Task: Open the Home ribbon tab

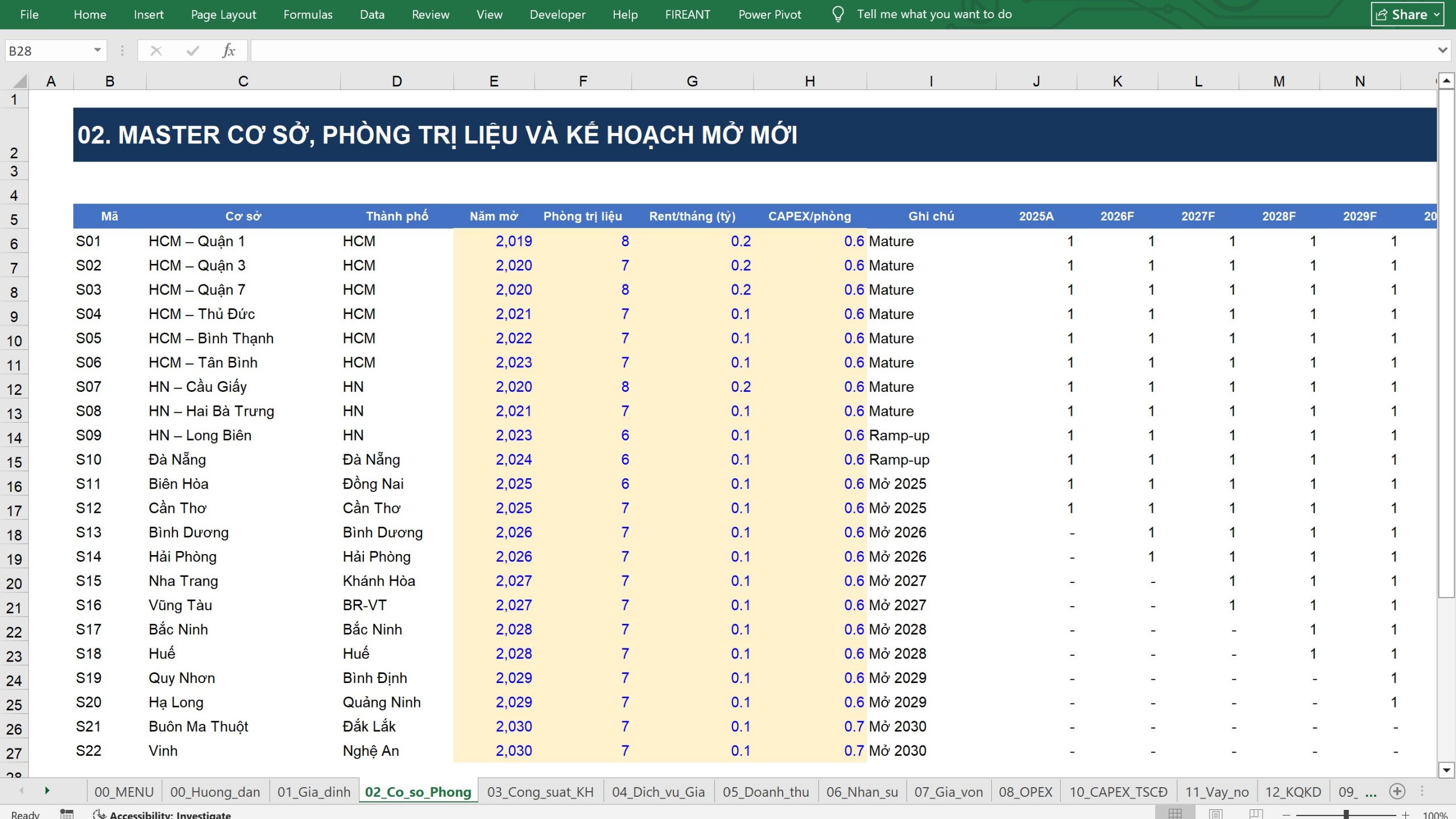Action: (90, 14)
